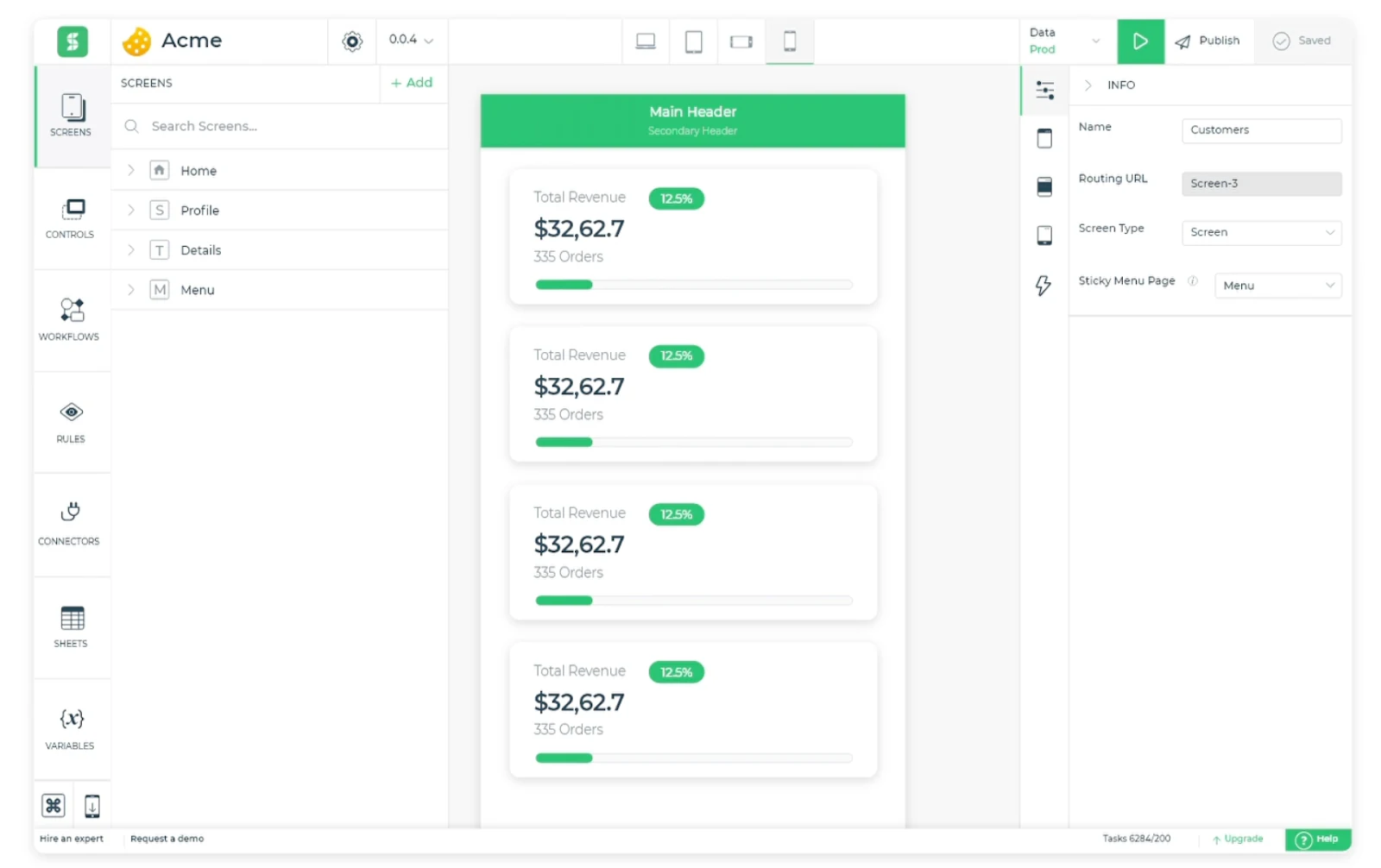Open the version 0.0.4 dropdown
This screenshot has height=868, width=1381.
411,41
